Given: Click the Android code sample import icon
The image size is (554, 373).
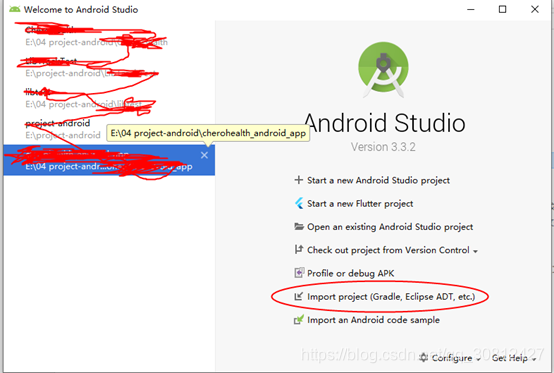Looking at the screenshot, I should (299, 319).
